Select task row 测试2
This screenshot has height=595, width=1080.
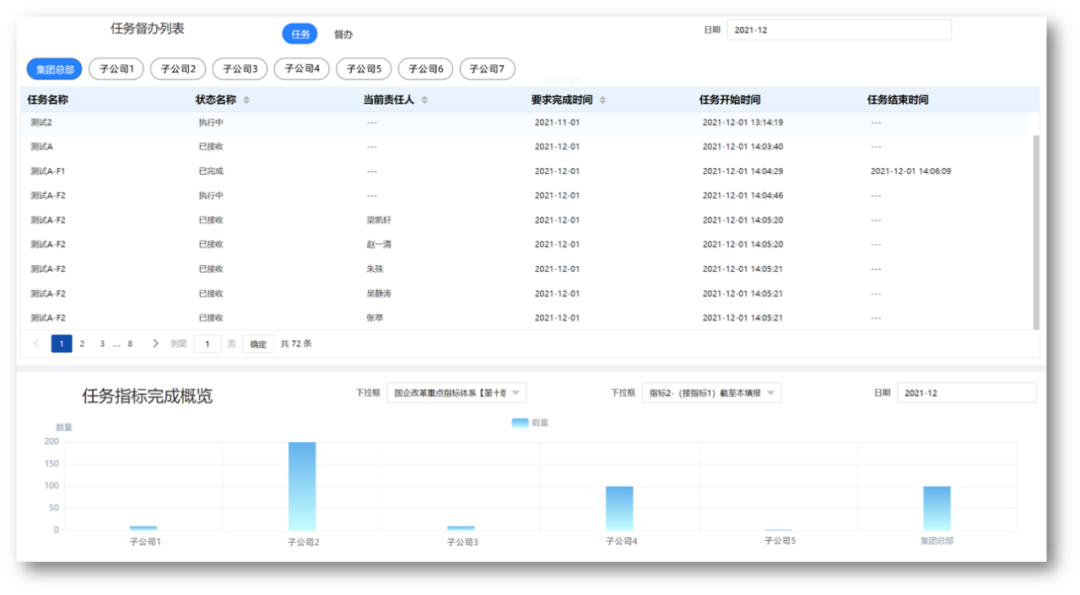(525, 123)
